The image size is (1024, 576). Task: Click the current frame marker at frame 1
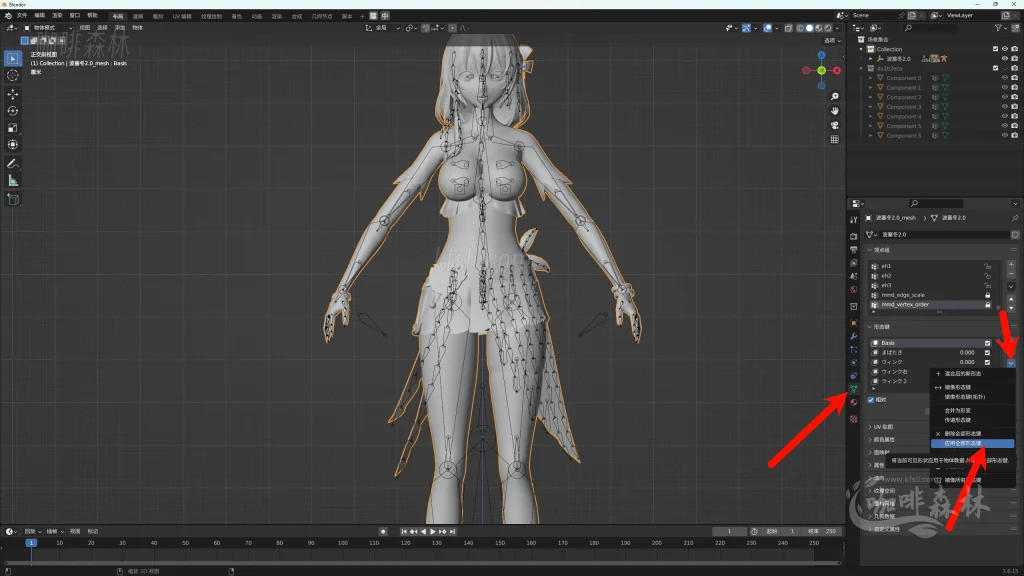(x=31, y=543)
